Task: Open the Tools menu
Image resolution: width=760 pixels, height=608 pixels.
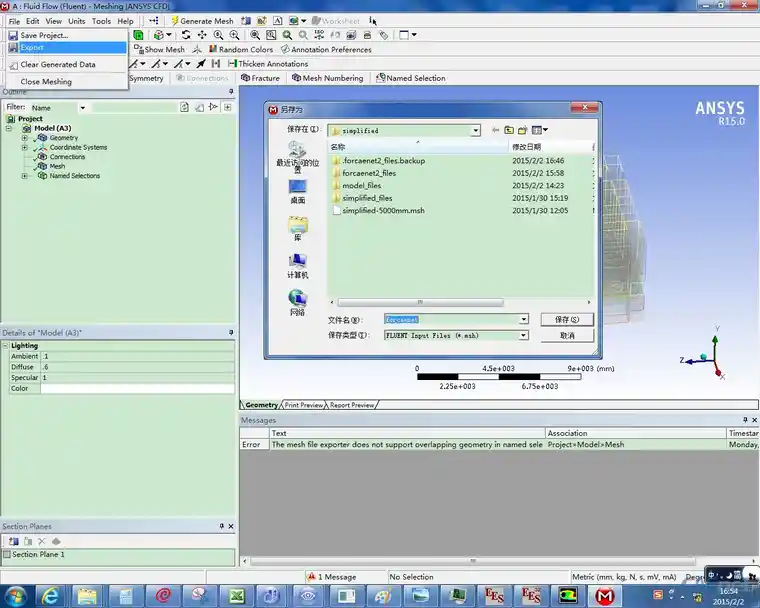Action: pyautogui.click(x=101, y=21)
